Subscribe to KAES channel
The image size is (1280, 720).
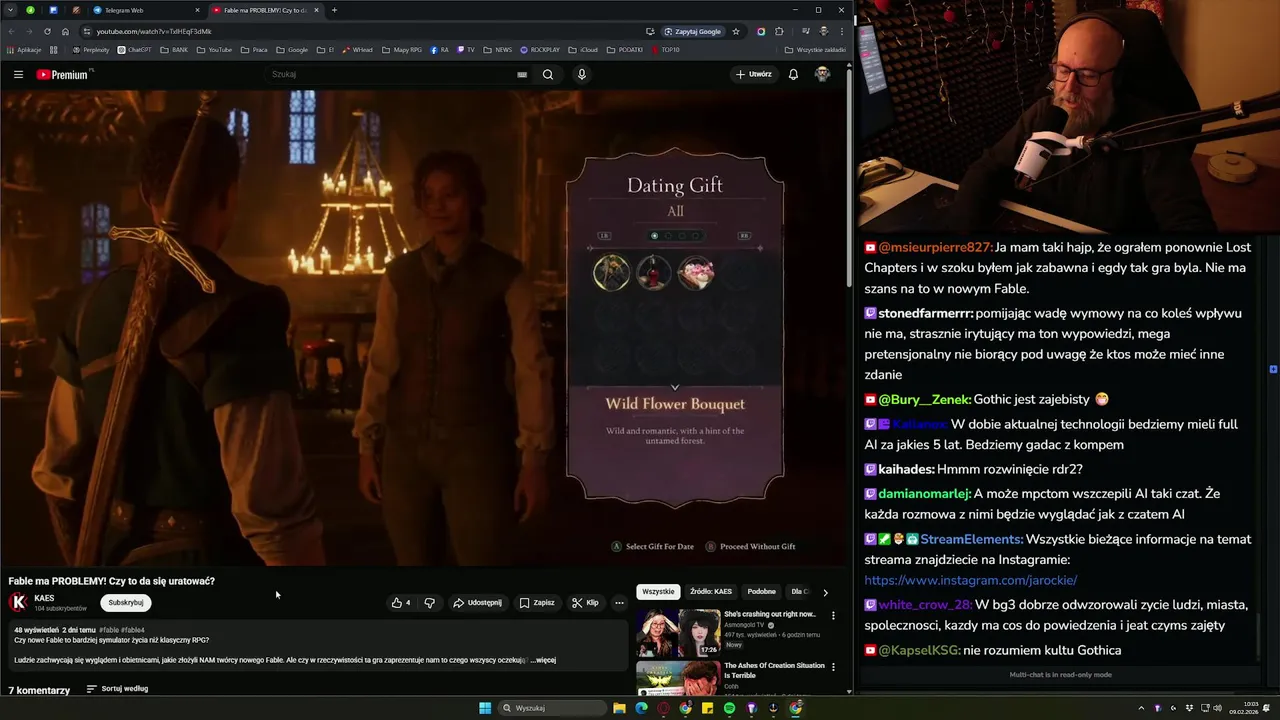pos(126,603)
